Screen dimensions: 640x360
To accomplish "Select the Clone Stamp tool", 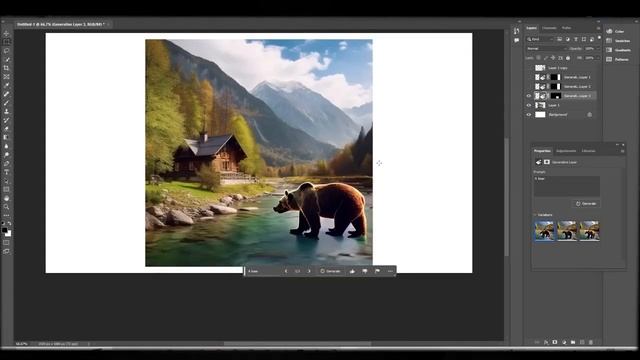I will click(x=6, y=111).
